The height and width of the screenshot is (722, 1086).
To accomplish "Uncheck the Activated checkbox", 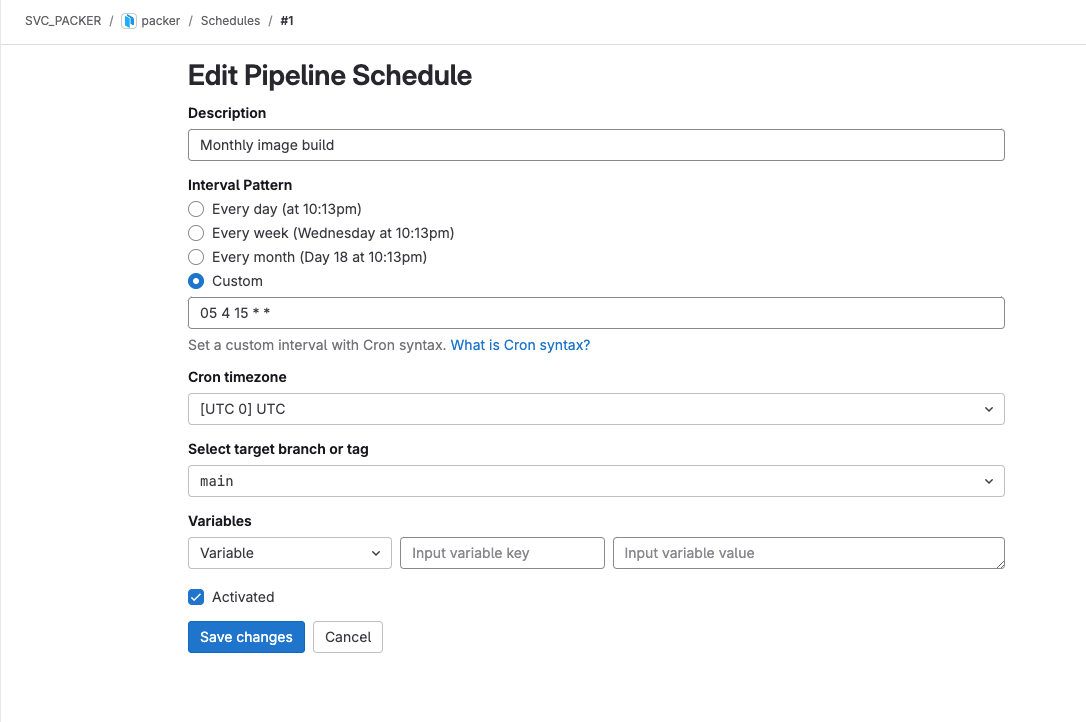I will point(196,597).
